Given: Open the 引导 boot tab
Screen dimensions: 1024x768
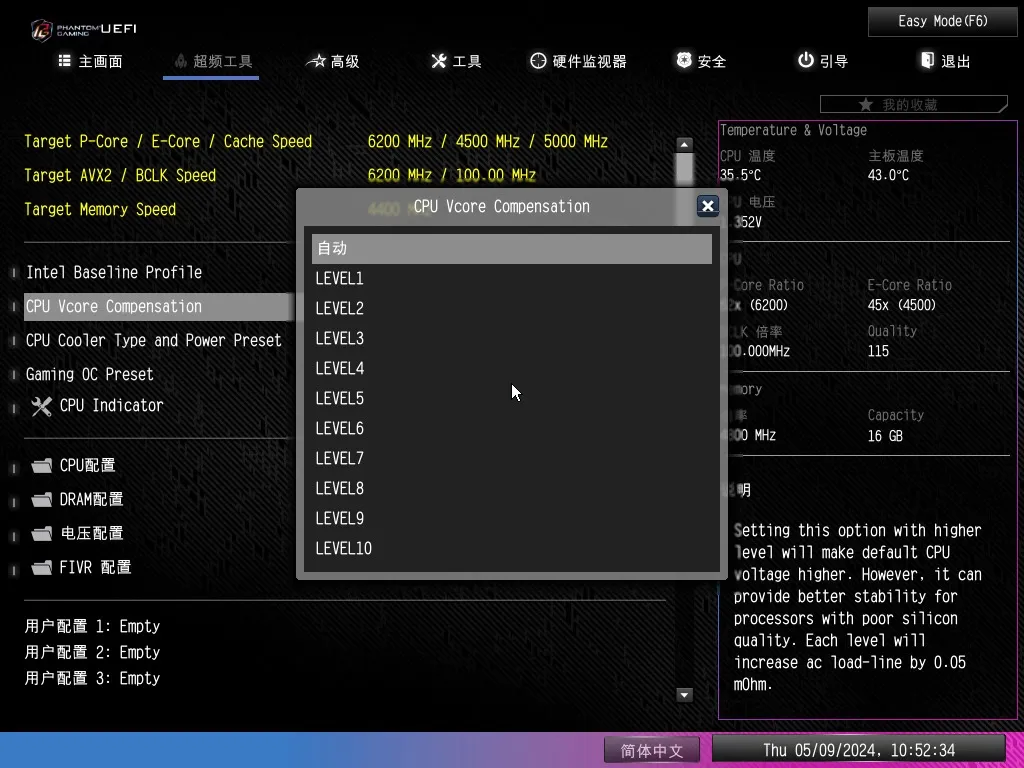Looking at the screenshot, I should [x=823, y=61].
